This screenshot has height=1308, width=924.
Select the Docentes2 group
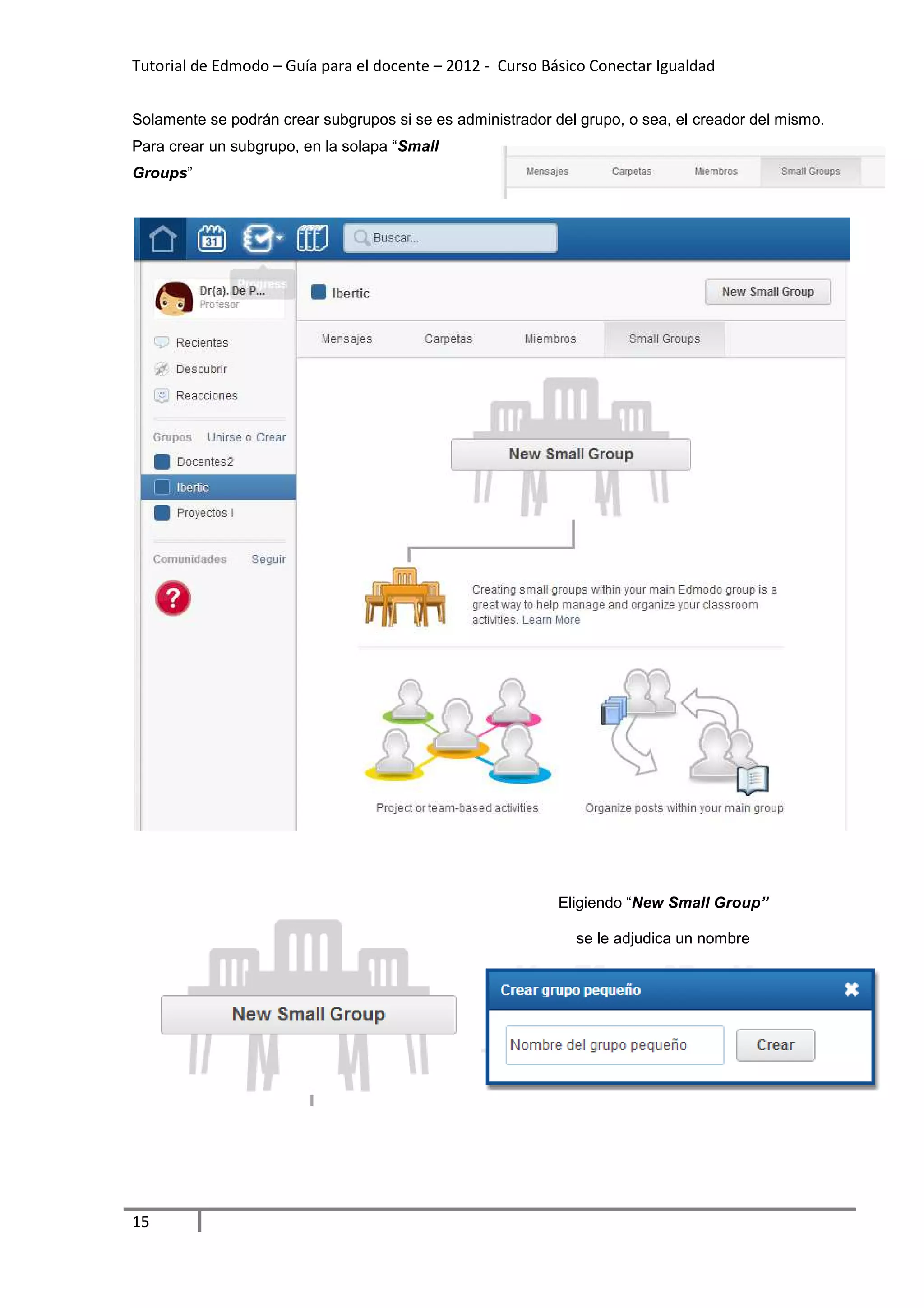coord(205,461)
